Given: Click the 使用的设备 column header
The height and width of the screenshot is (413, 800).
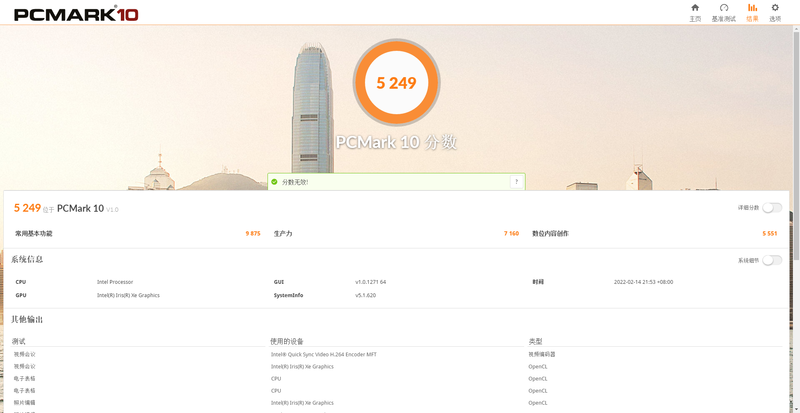Looking at the screenshot, I should [287, 341].
